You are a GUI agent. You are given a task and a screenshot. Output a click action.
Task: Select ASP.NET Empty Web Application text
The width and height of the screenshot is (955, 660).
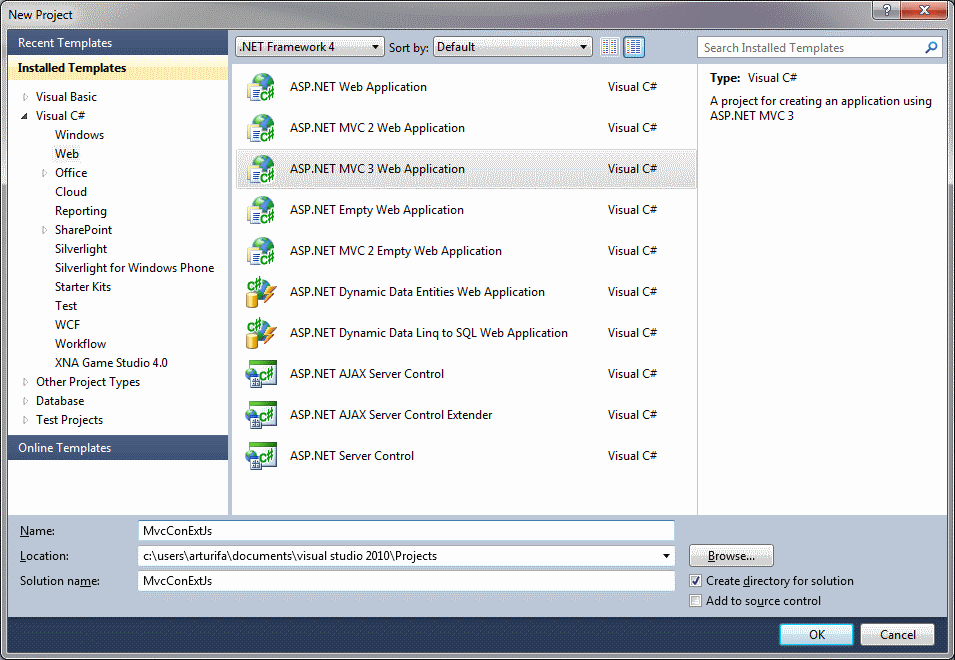[x=376, y=210]
